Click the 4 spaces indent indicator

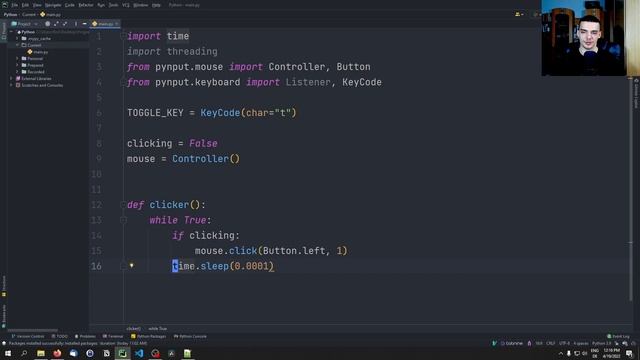[x=581, y=343]
